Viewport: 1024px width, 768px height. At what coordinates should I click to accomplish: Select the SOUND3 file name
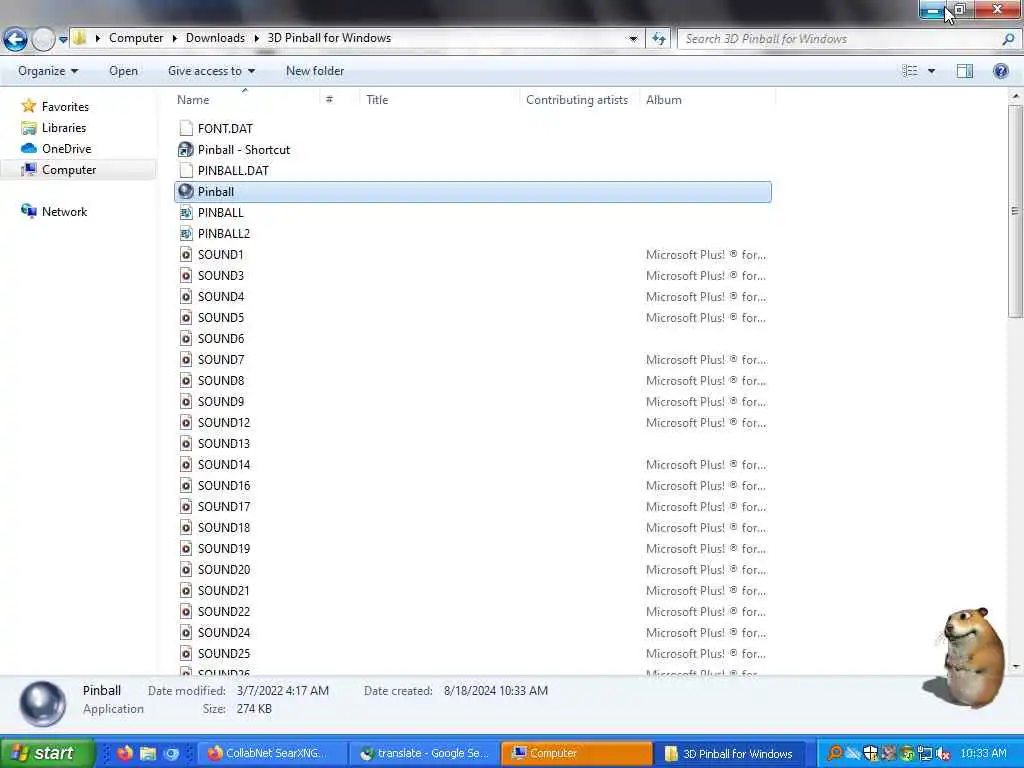pos(221,276)
